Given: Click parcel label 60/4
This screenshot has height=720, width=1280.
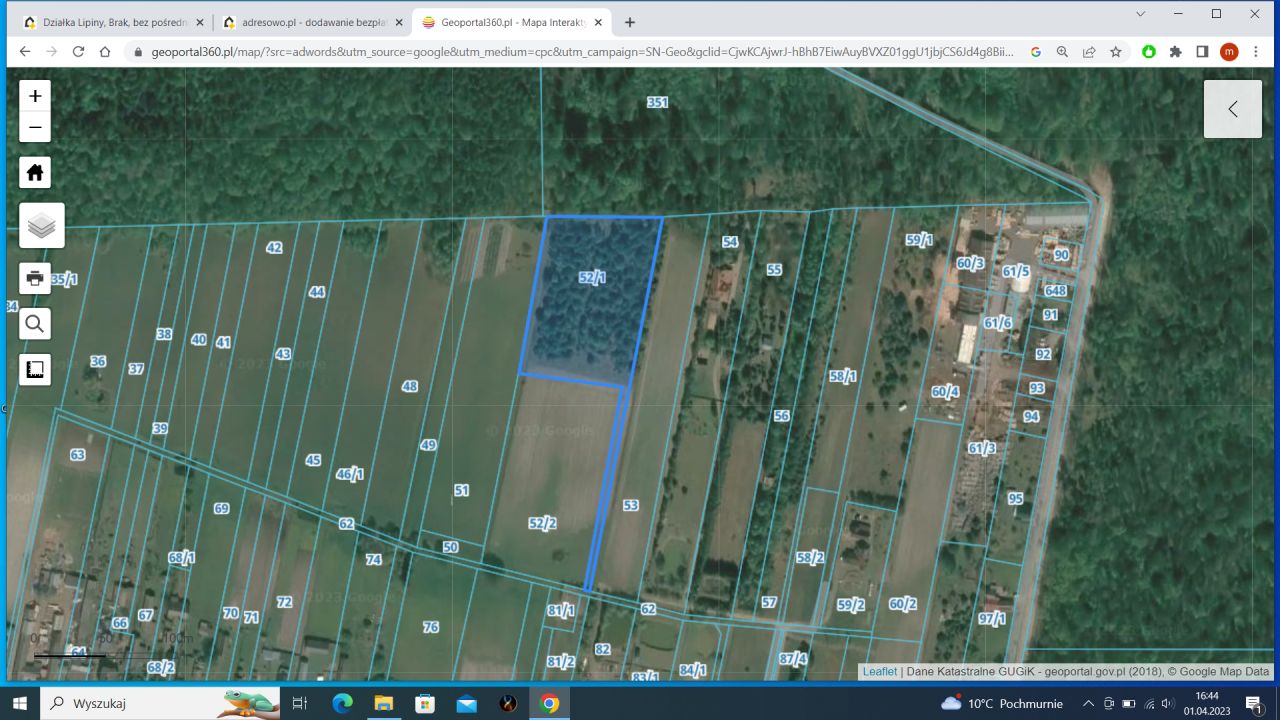Looking at the screenshot, I should pos(945,391).
